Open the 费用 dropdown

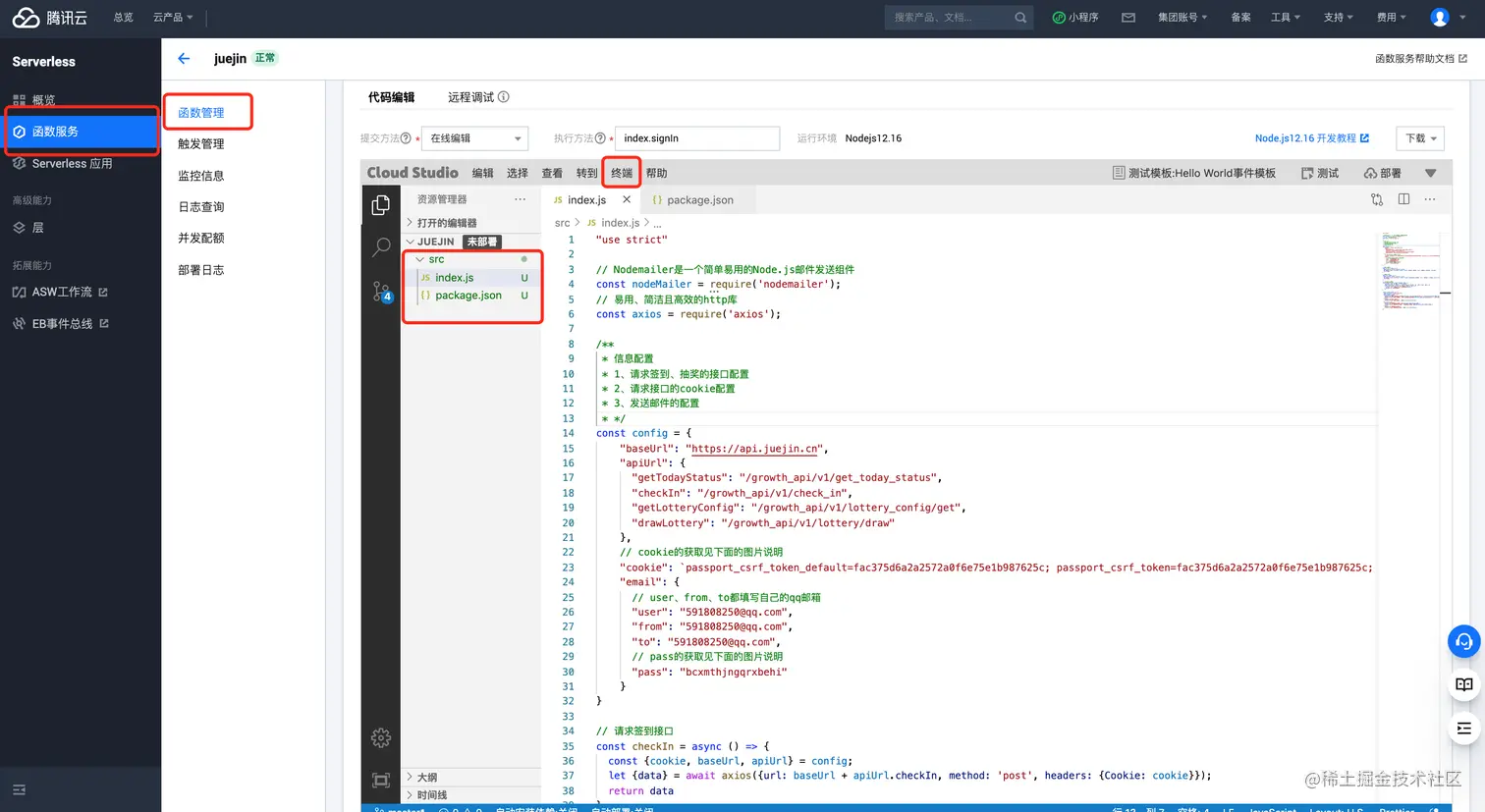[x=1392, y=18]
